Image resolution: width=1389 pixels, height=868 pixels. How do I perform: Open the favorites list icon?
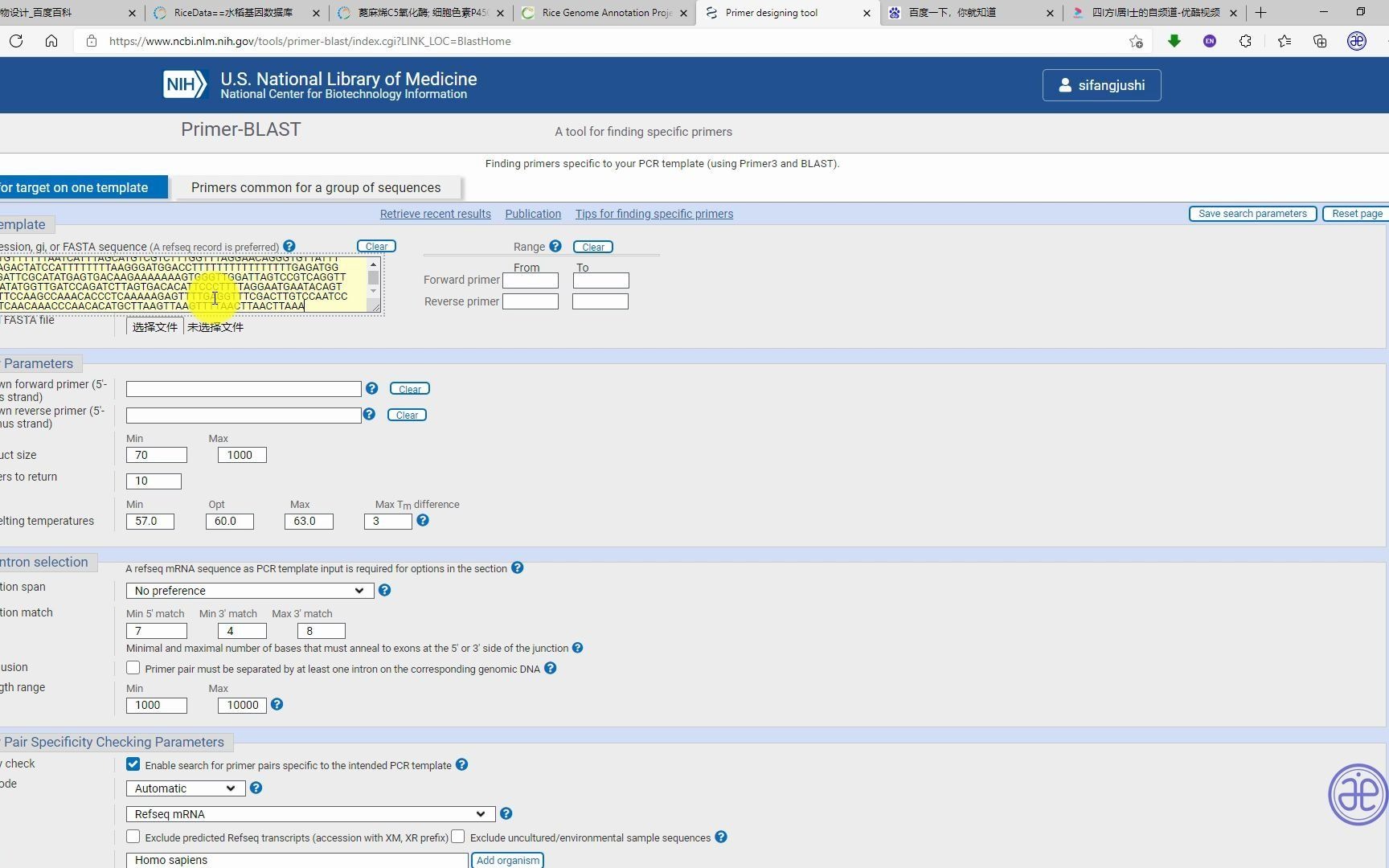point(1285,41)
